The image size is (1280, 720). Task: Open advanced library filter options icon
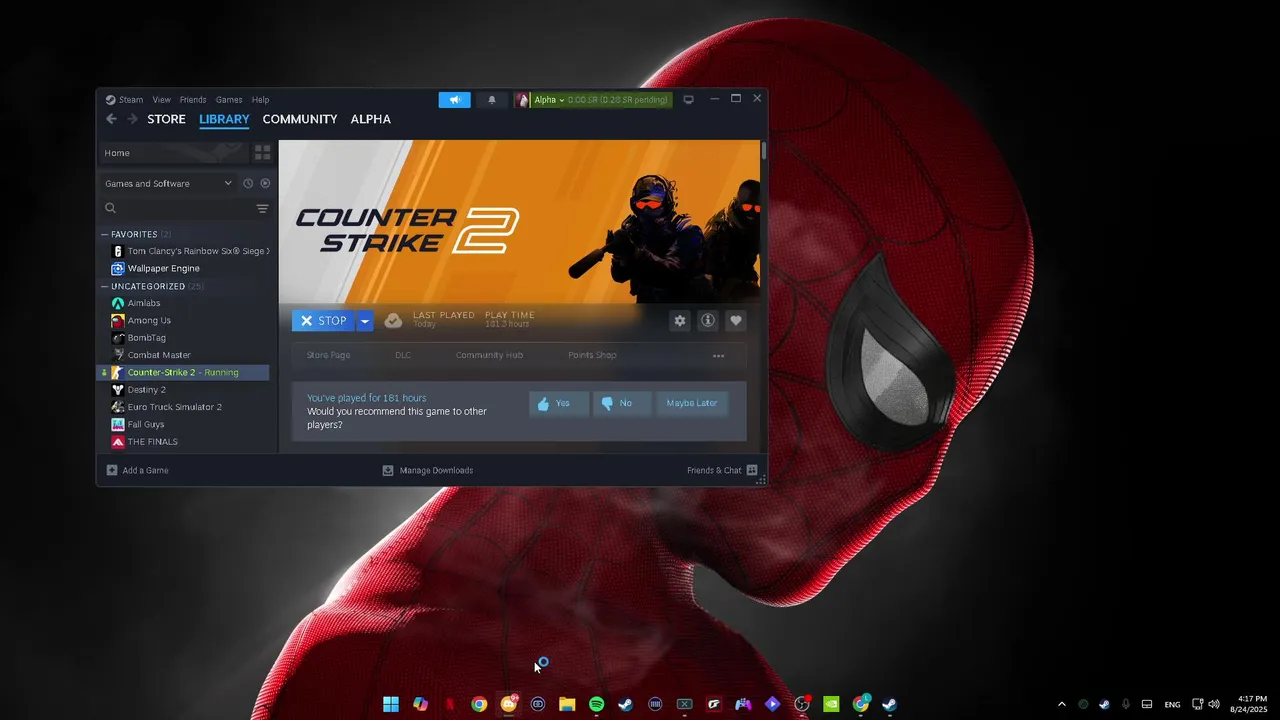coord(262,208)
